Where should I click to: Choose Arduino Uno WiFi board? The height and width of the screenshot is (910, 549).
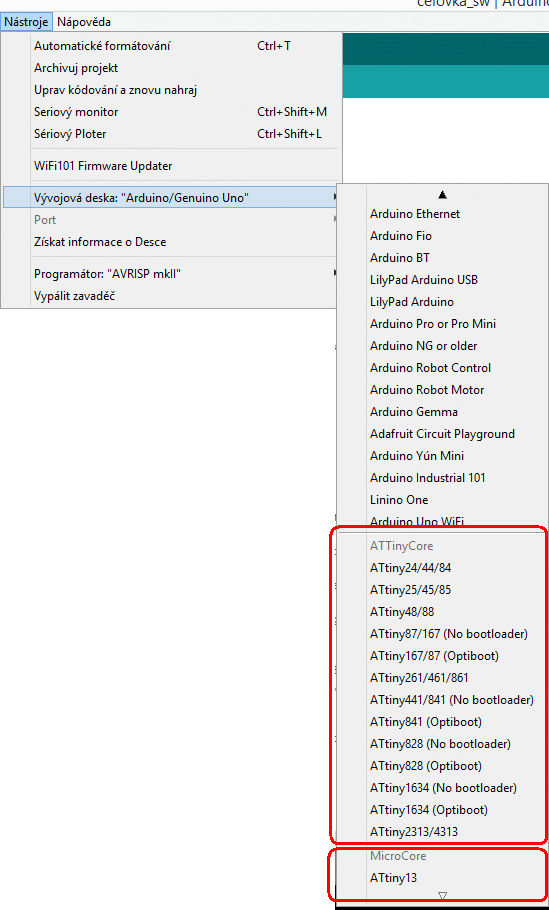pyautogui.click(x=442, y=522)
